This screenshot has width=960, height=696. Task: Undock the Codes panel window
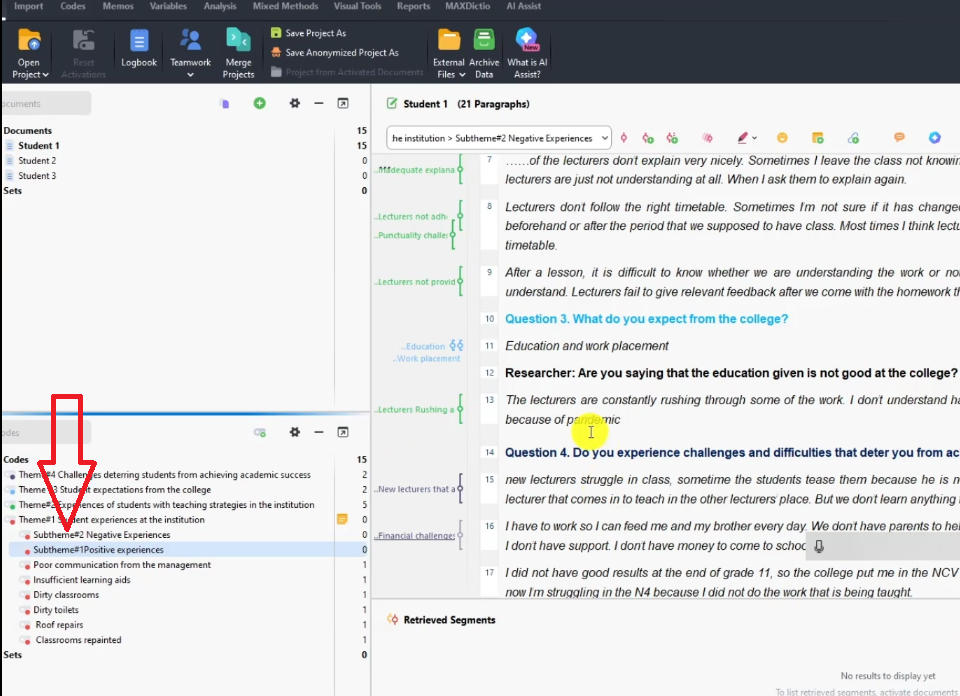[x=343, y=432]
